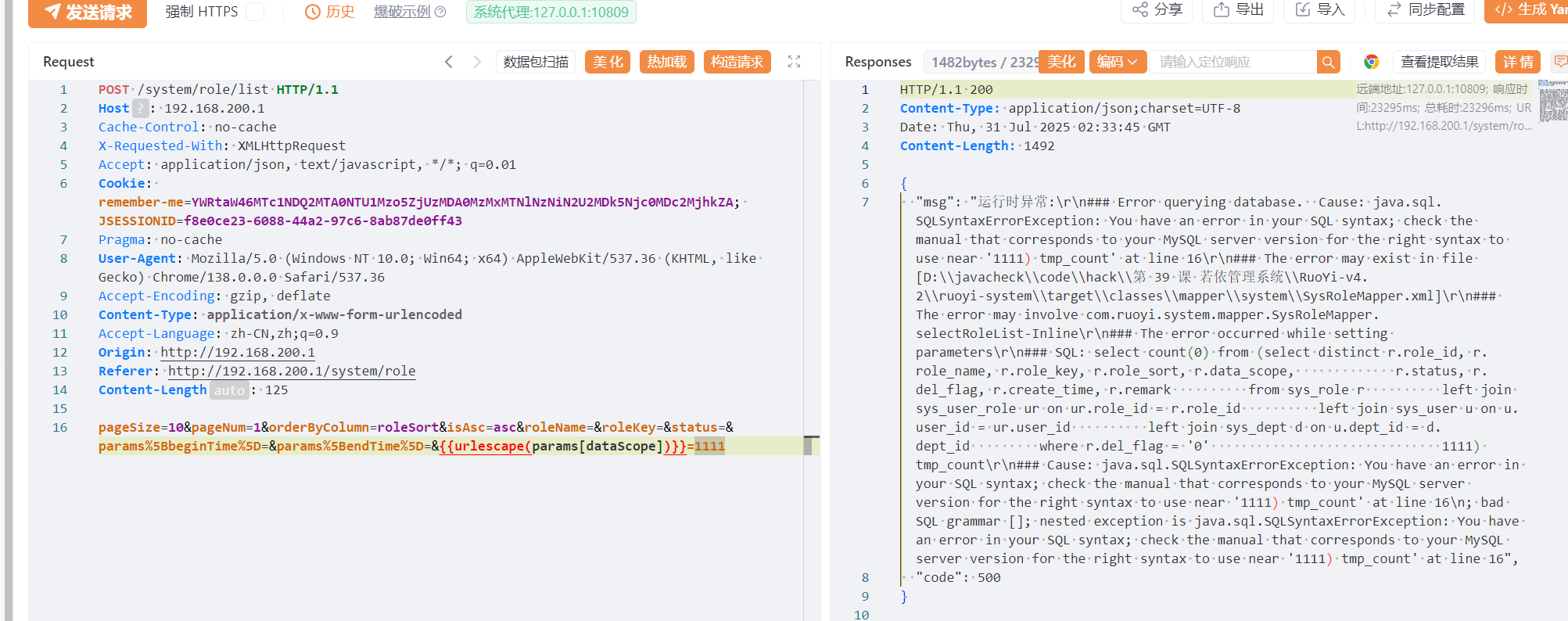Open the 历史 history clock icon

pyautogui.click(x=313, y=12)
